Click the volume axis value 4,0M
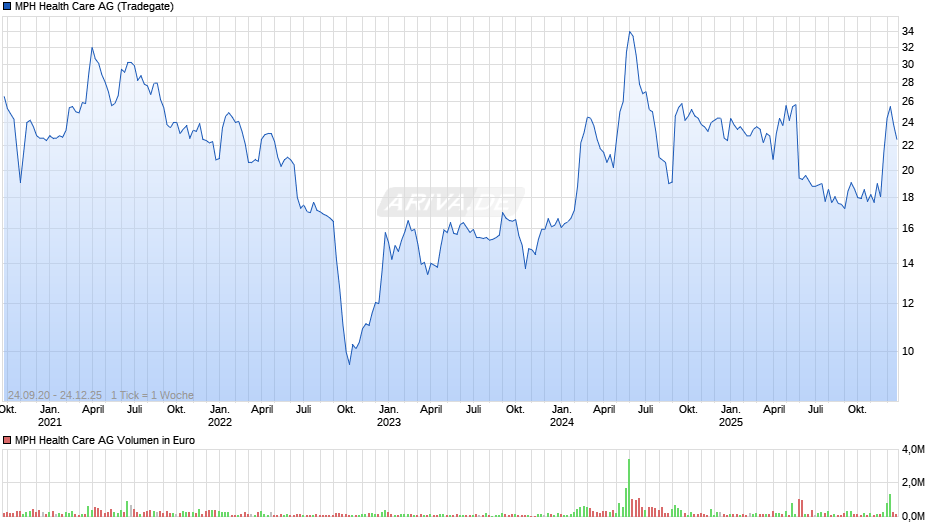Viewport: 940px width, 526px height. [x=913, y=450]
